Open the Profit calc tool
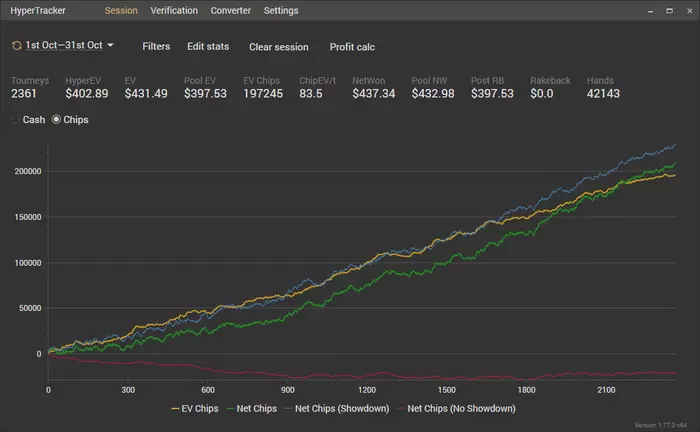Screen dimensions: 700x432 (x=352, y=47)
